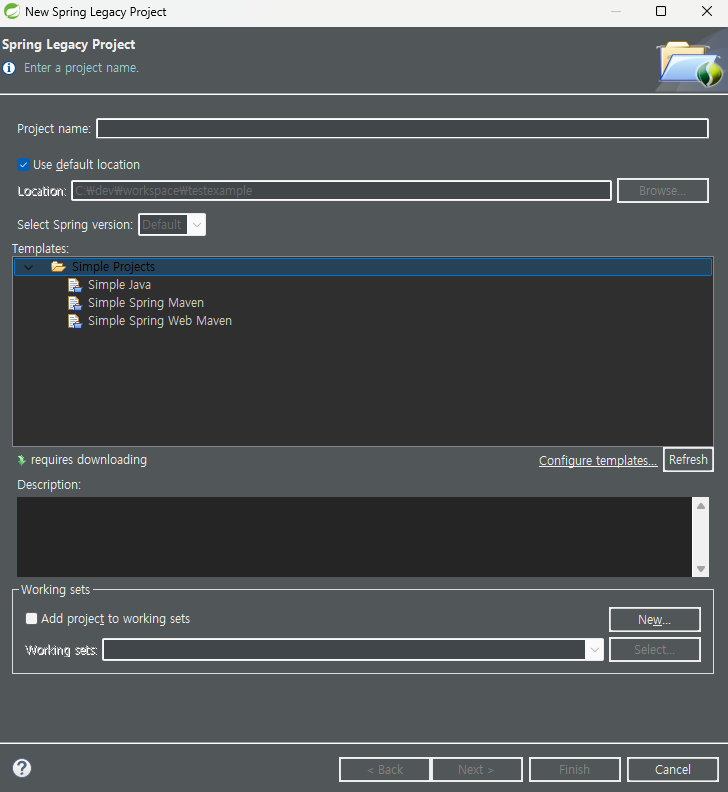Click the Simple Spring Maven file icon

(x=75, y=304)
